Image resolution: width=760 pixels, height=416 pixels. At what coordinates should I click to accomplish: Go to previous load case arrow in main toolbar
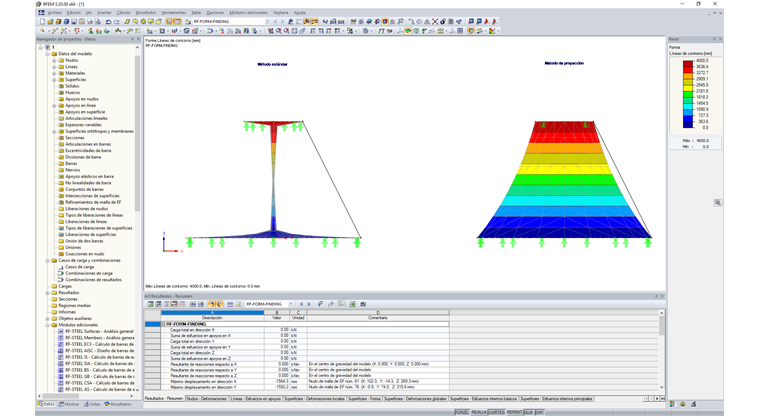[x=275, y=21]
